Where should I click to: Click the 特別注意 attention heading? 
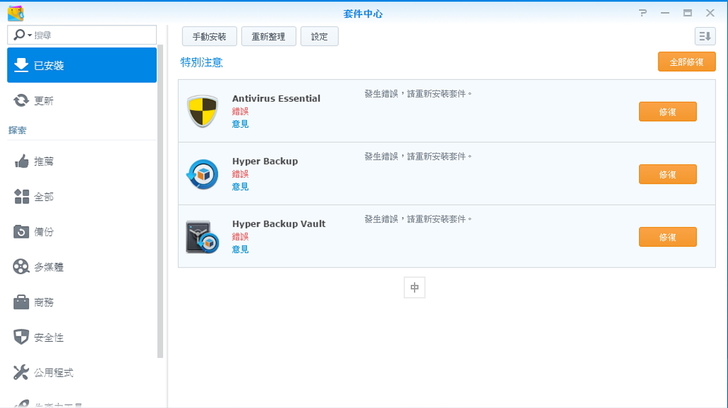(x=202, y=62)
